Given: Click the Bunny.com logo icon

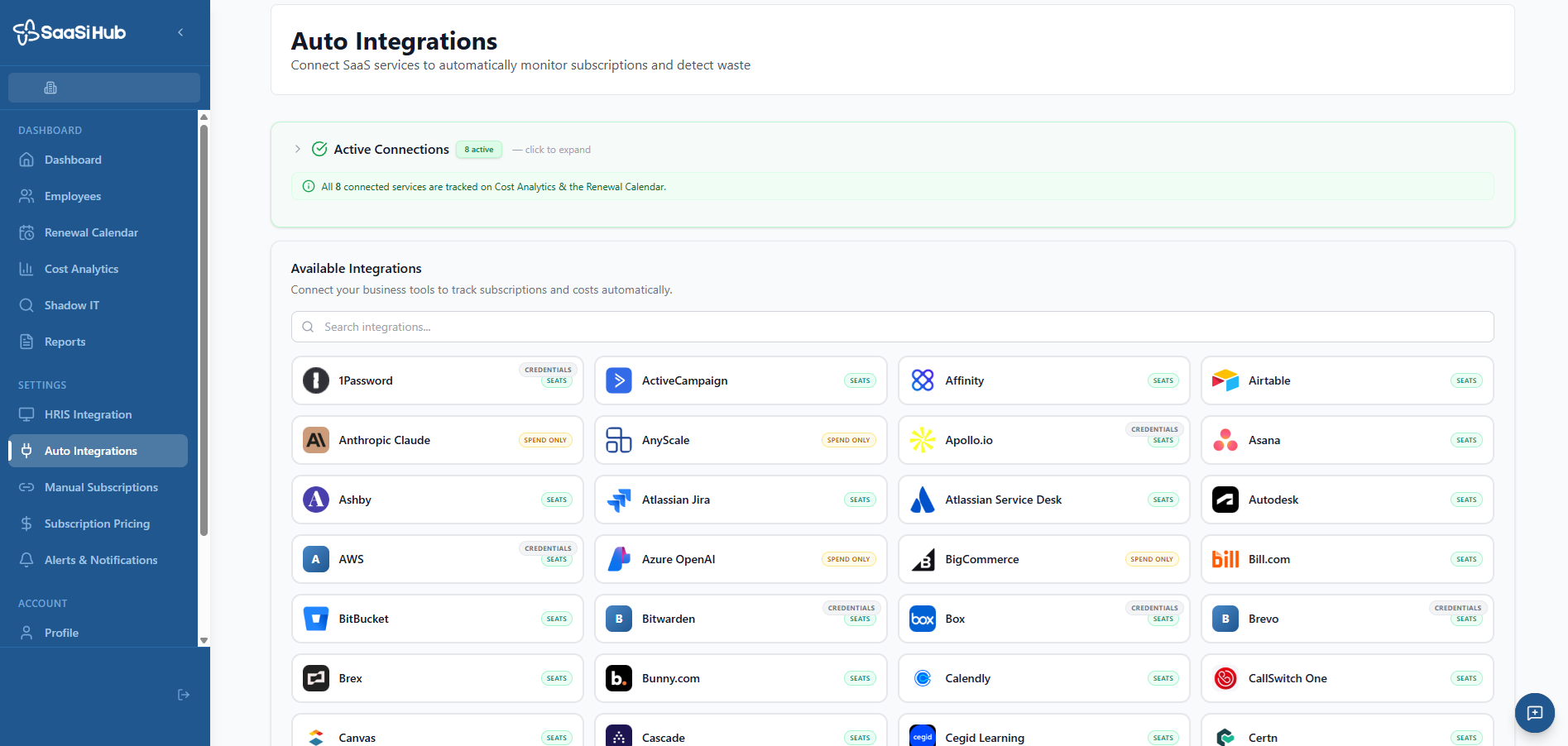Looking at the screenshot, I should pyautogui.click(x=619, y=678).
